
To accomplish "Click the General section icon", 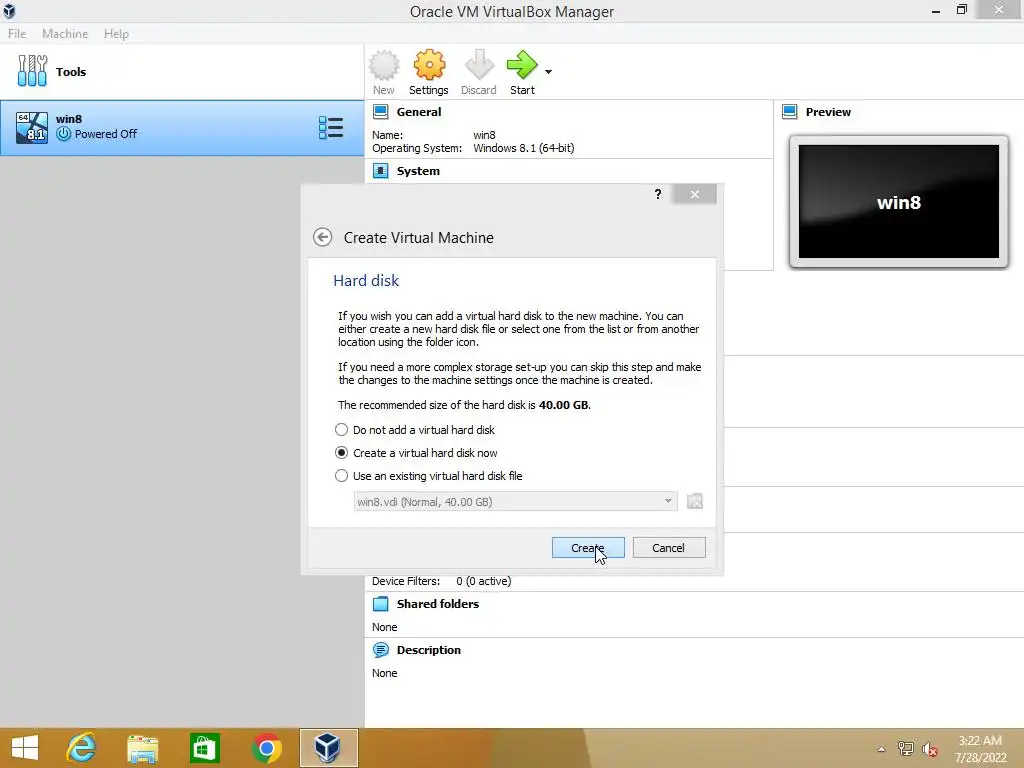I will pyautogui.click(x=380, y=112).
